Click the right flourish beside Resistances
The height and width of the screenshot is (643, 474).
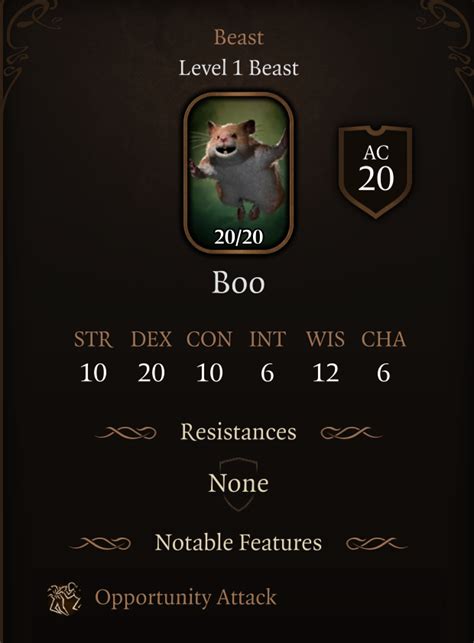point(351,433)
